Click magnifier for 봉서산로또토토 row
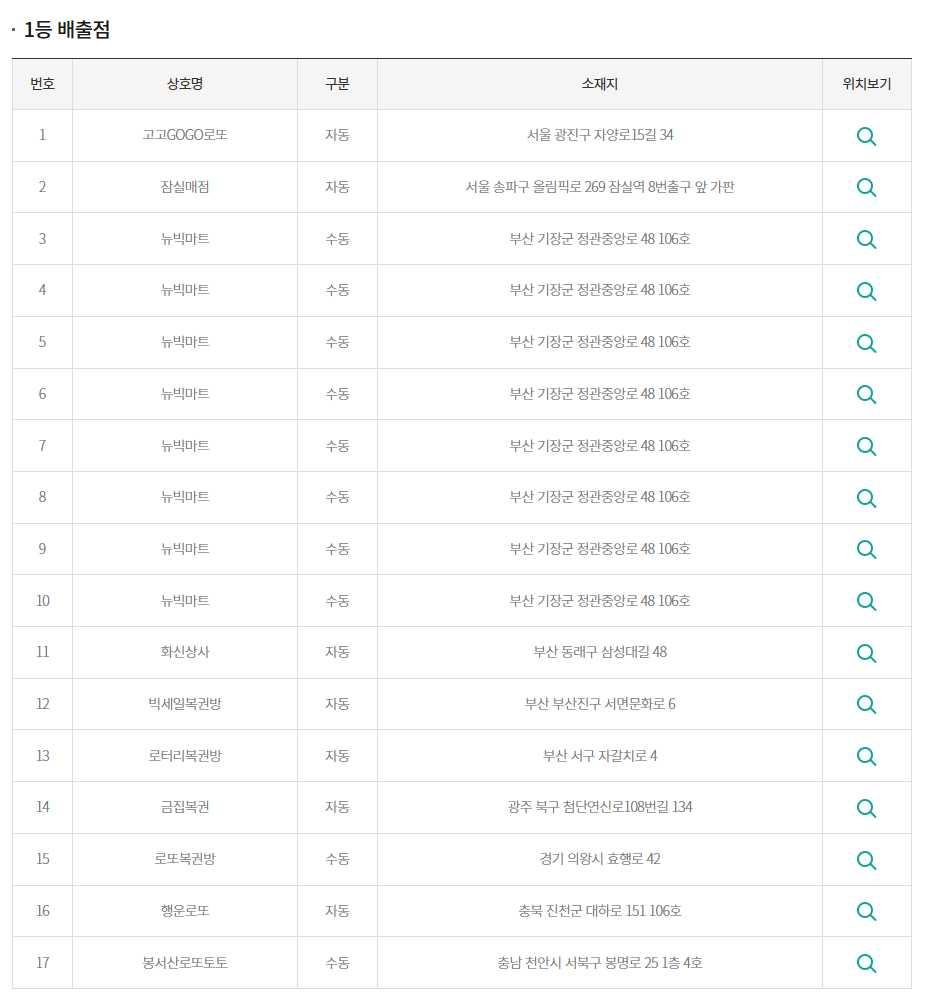Image resolution: width=928 pixels, height=1005 pixels. pyautogui.click(x=866, y=963)
